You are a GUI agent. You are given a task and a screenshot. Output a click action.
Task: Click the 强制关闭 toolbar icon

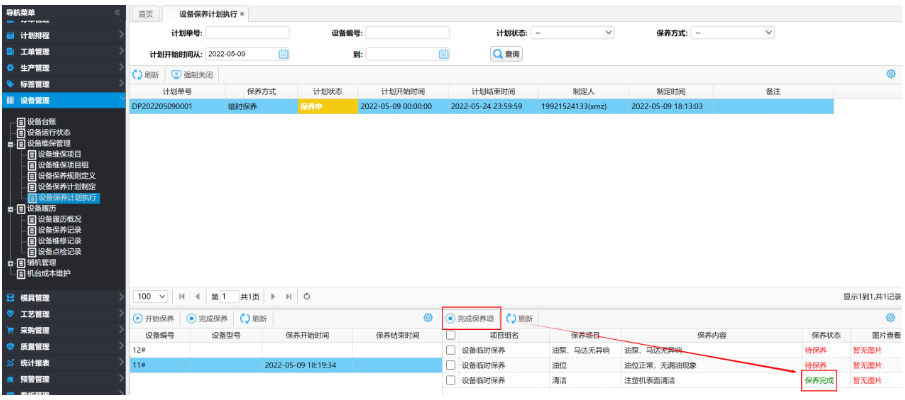[x=191, y=75]
